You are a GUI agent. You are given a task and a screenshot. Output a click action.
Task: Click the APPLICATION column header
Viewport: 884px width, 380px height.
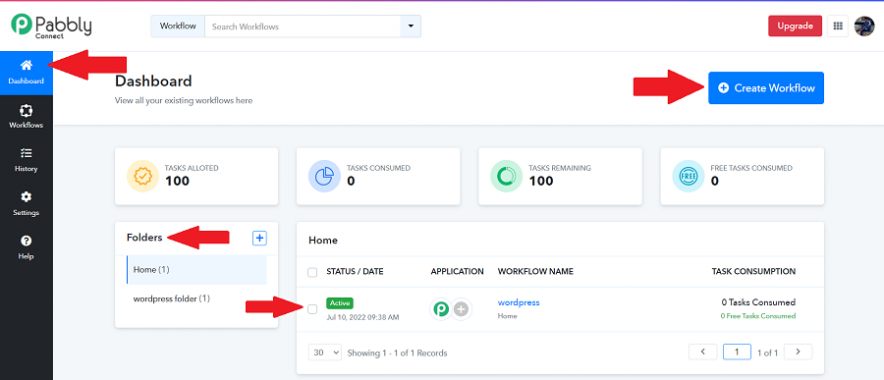click(x=457, y=272)
